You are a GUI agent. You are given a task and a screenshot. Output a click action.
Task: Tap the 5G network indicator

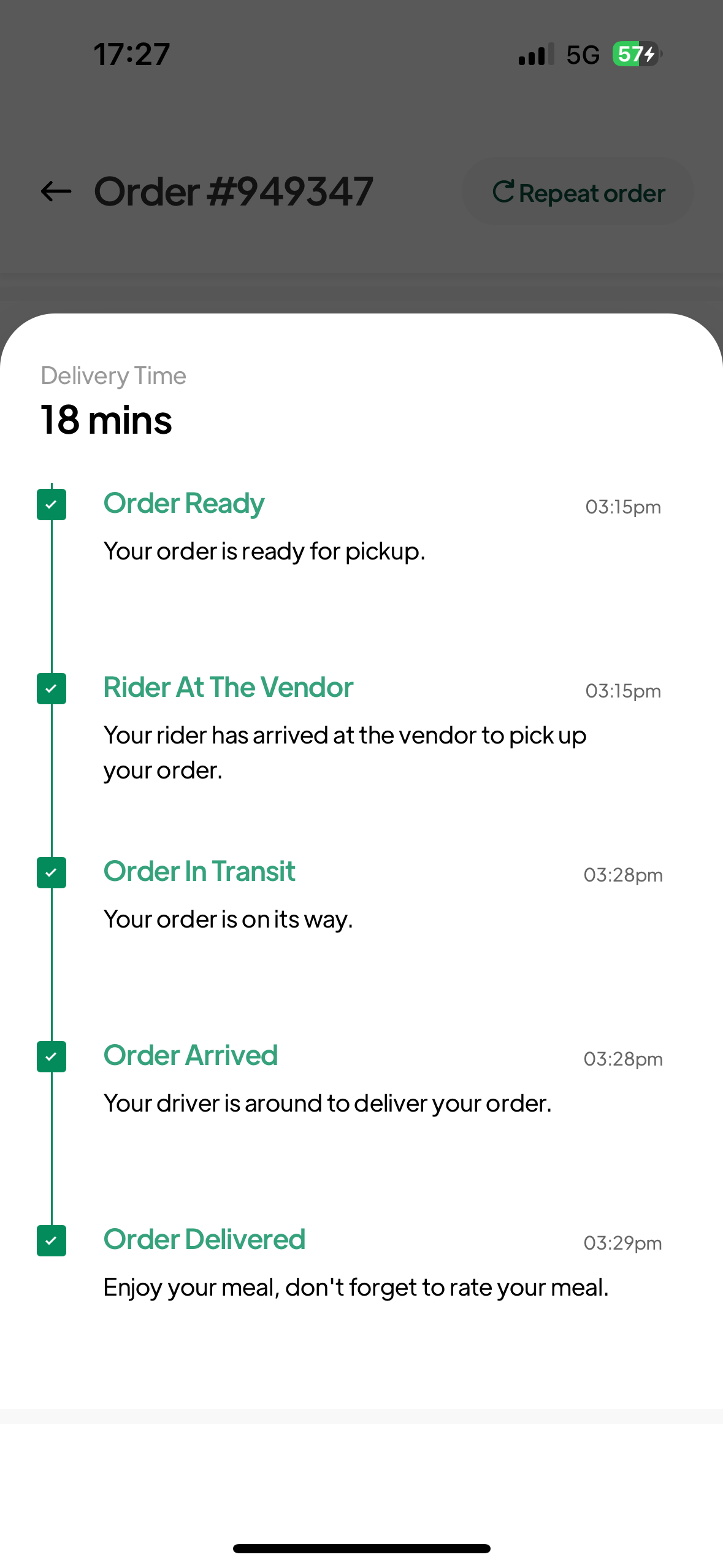tap(583, 55)
